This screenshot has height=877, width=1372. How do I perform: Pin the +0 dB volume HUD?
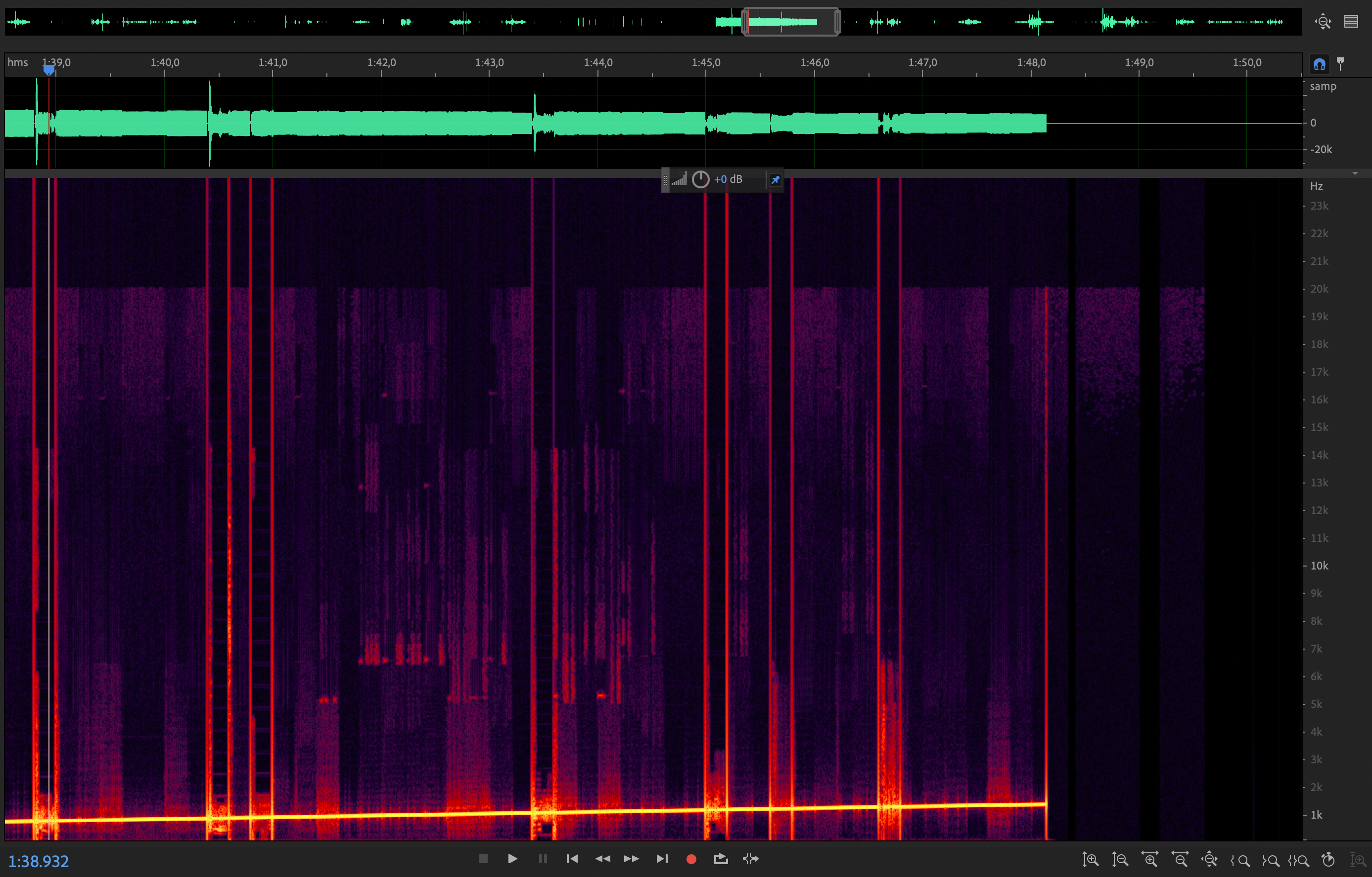[x=775, y=180]
